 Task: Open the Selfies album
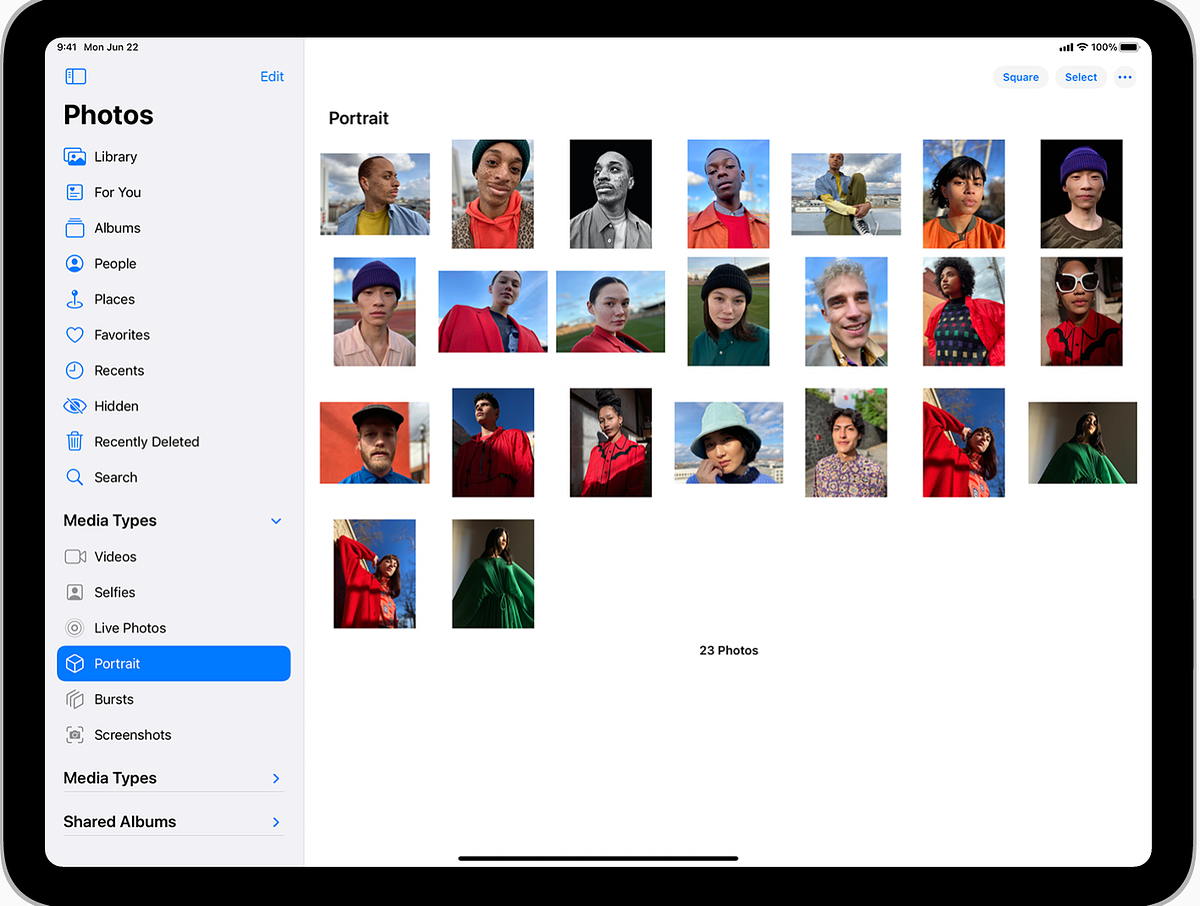pyautogui.click(x=114, y=592)
